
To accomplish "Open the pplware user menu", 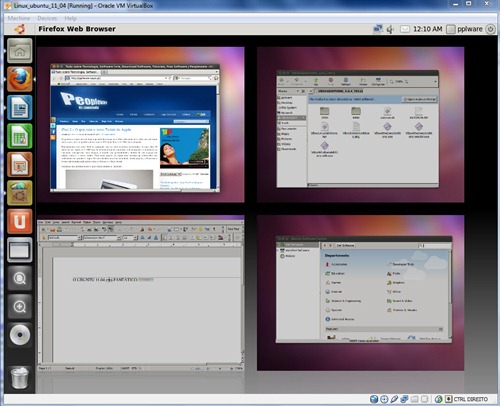I will pyautogui.click(x=464, y=29).
